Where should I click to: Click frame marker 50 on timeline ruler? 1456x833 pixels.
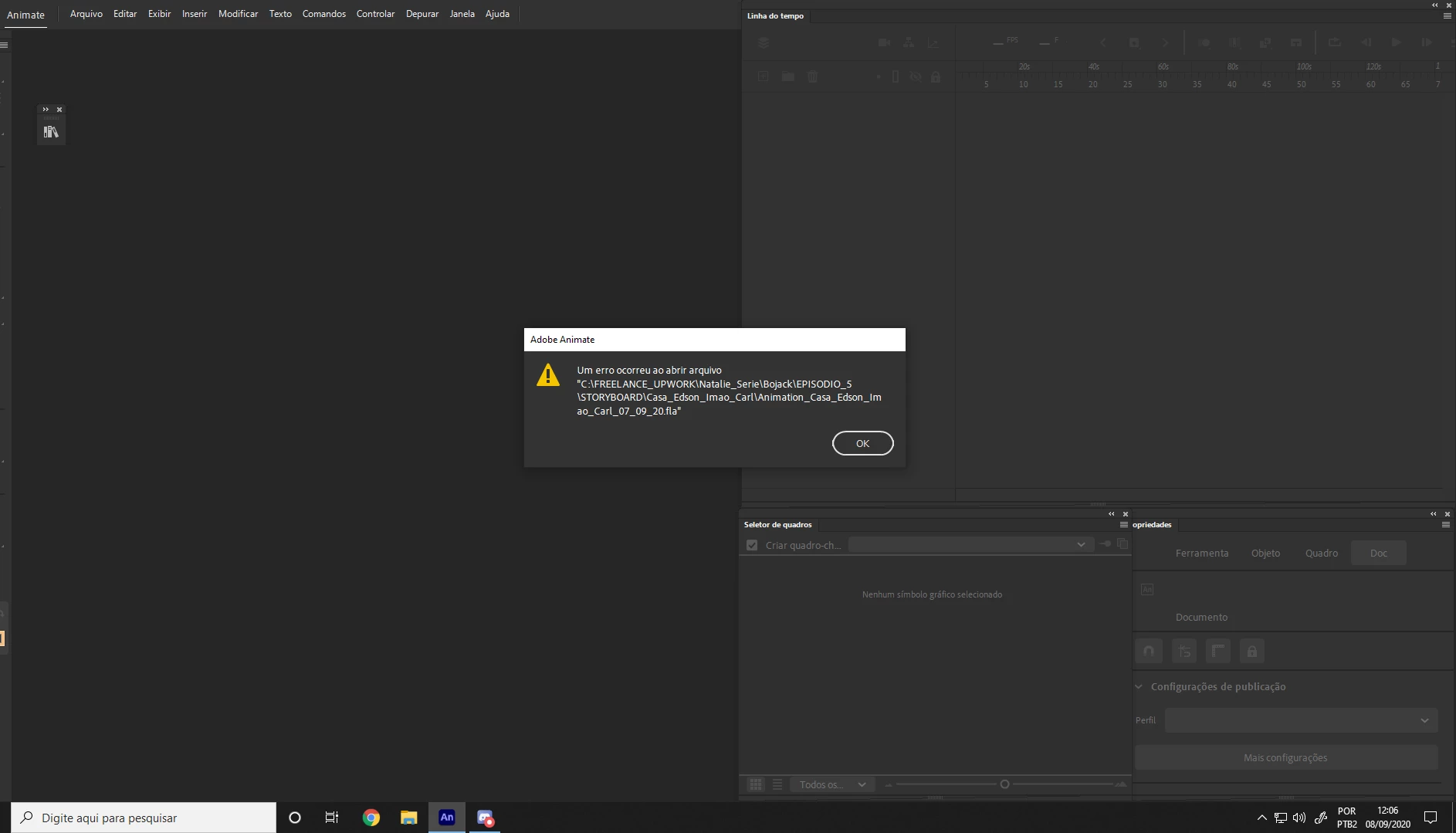click(x=1302, y=84)
